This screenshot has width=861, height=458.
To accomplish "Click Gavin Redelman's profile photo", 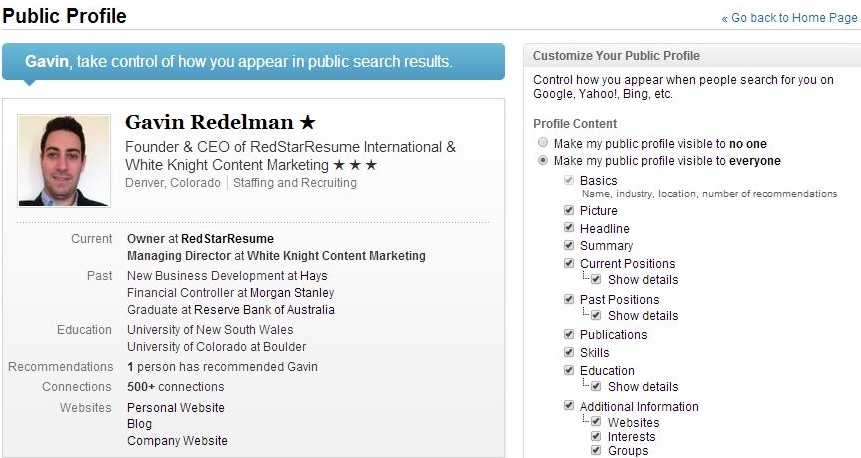I will click(x=64, y=160).
